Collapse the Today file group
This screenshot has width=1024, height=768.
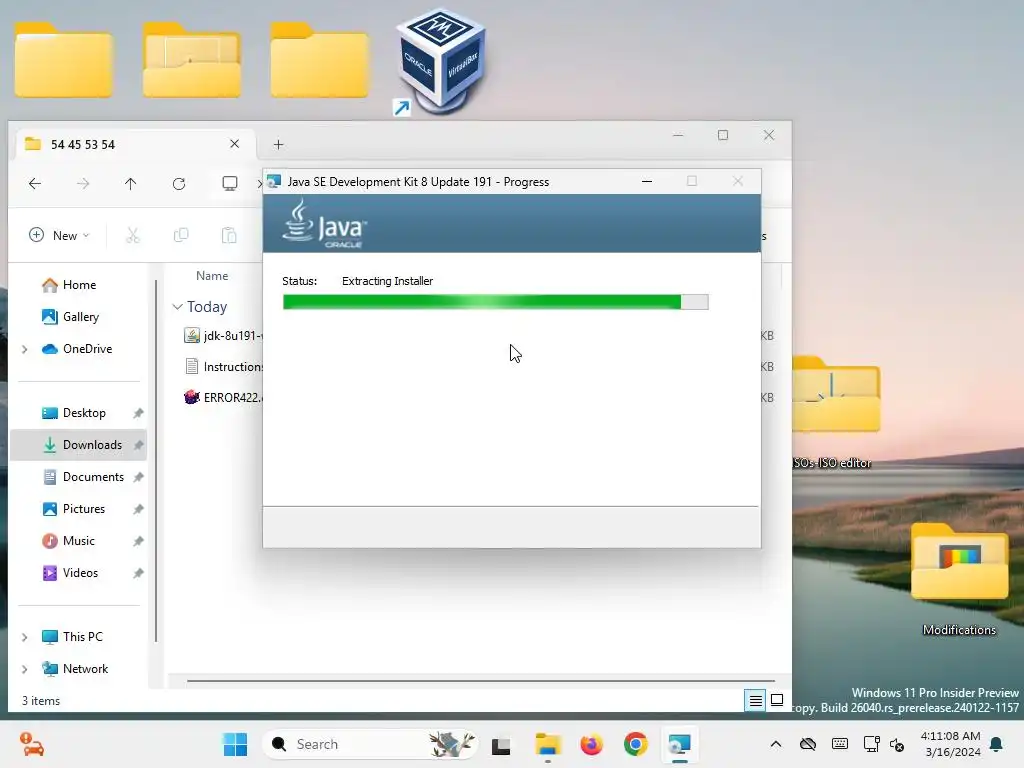pos(178,306)
